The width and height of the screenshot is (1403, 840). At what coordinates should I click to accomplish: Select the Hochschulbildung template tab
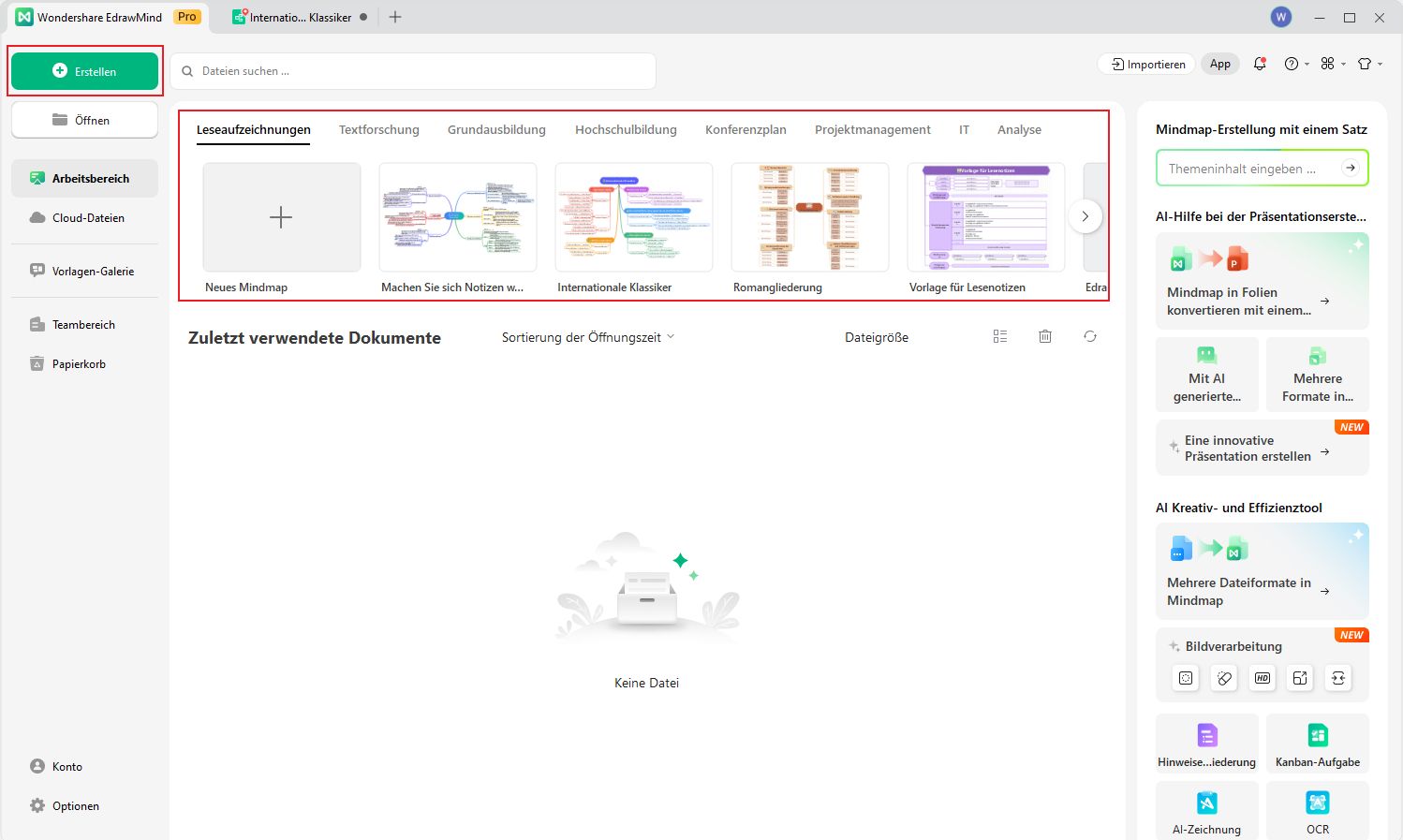point(626,130)
